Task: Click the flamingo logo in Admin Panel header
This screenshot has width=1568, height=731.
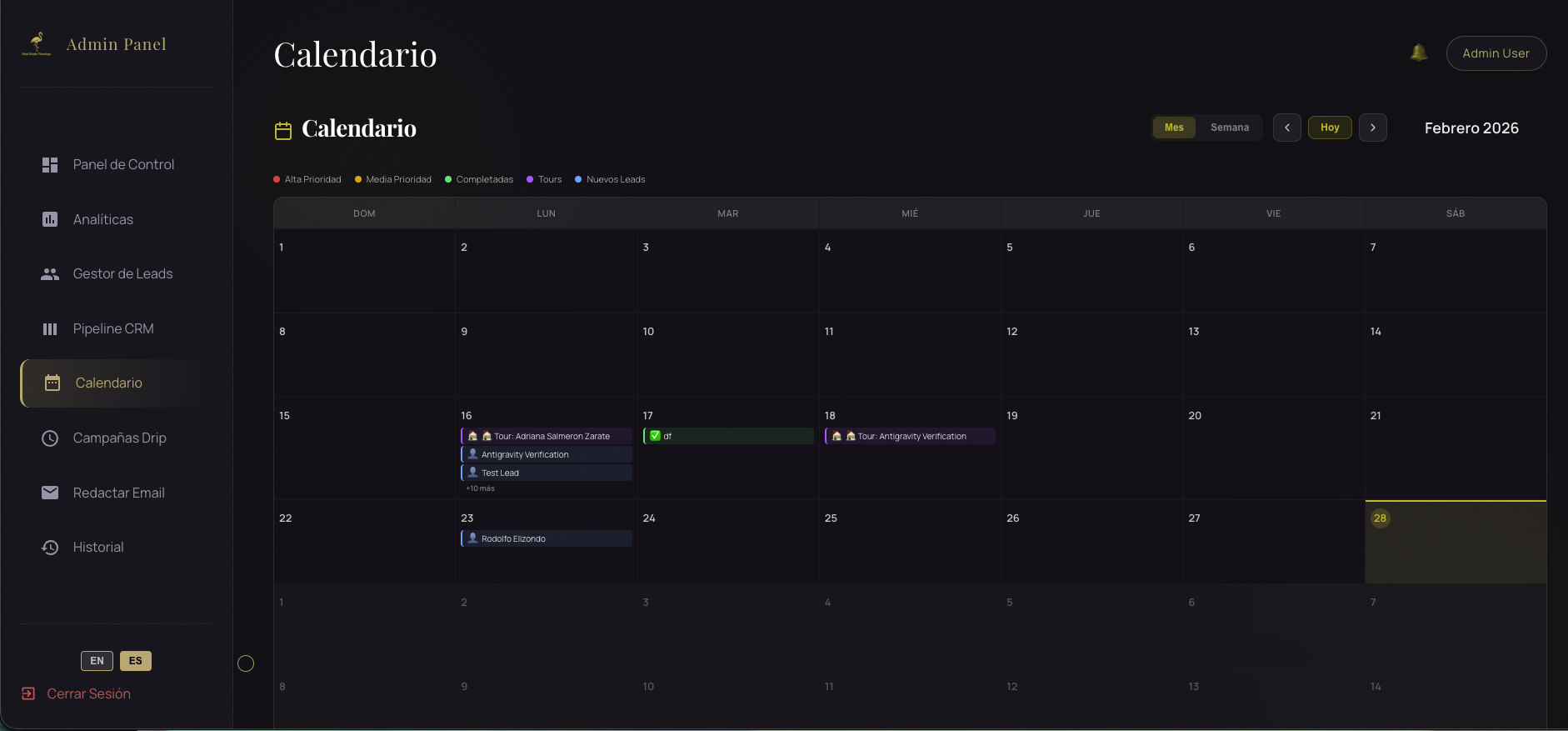Action: tap(37, 43)
